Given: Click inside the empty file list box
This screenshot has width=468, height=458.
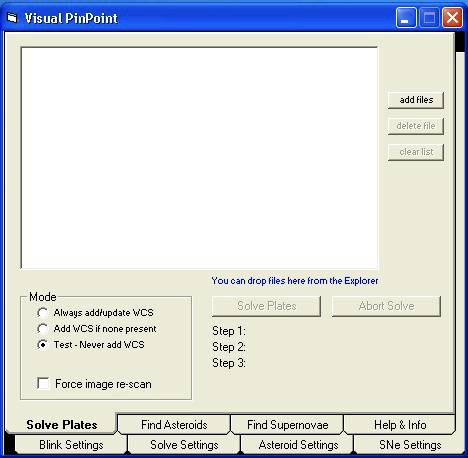Looking at the screenshot, I should point(199,158).
